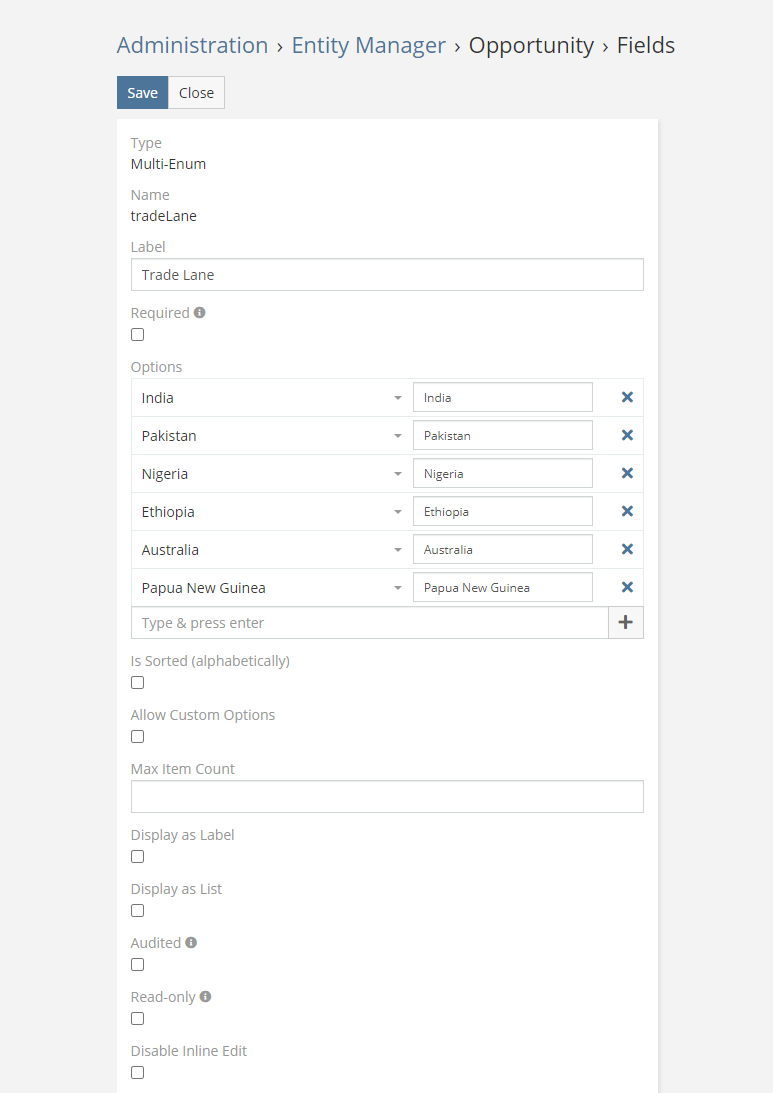The height and width of the screenshot is (1093, 773).
Task: Click the Max Item Count field
Action: pos(387,797)
